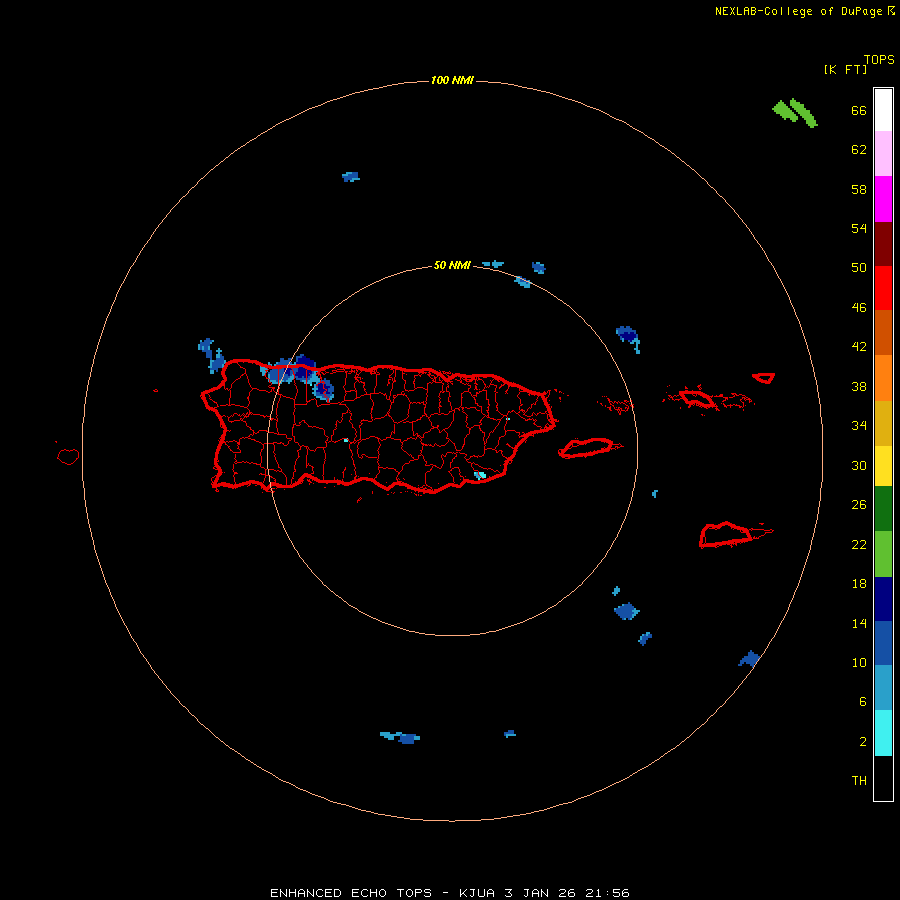The image size is (900, 900).
Task: Select the 18 legend value
Action: click(x=859, y=584)
